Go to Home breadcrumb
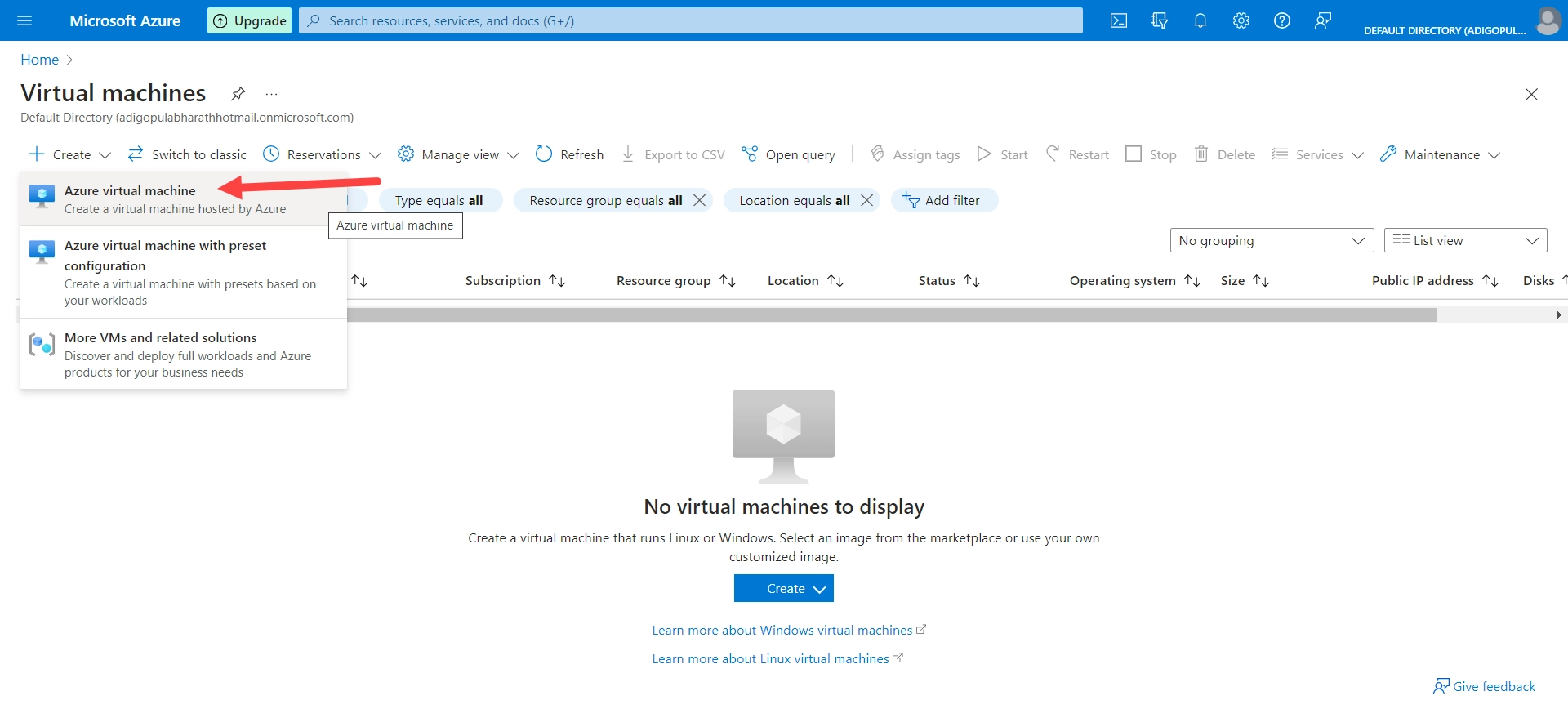This screenshot has height=718, width=1568. pos(39,60)
